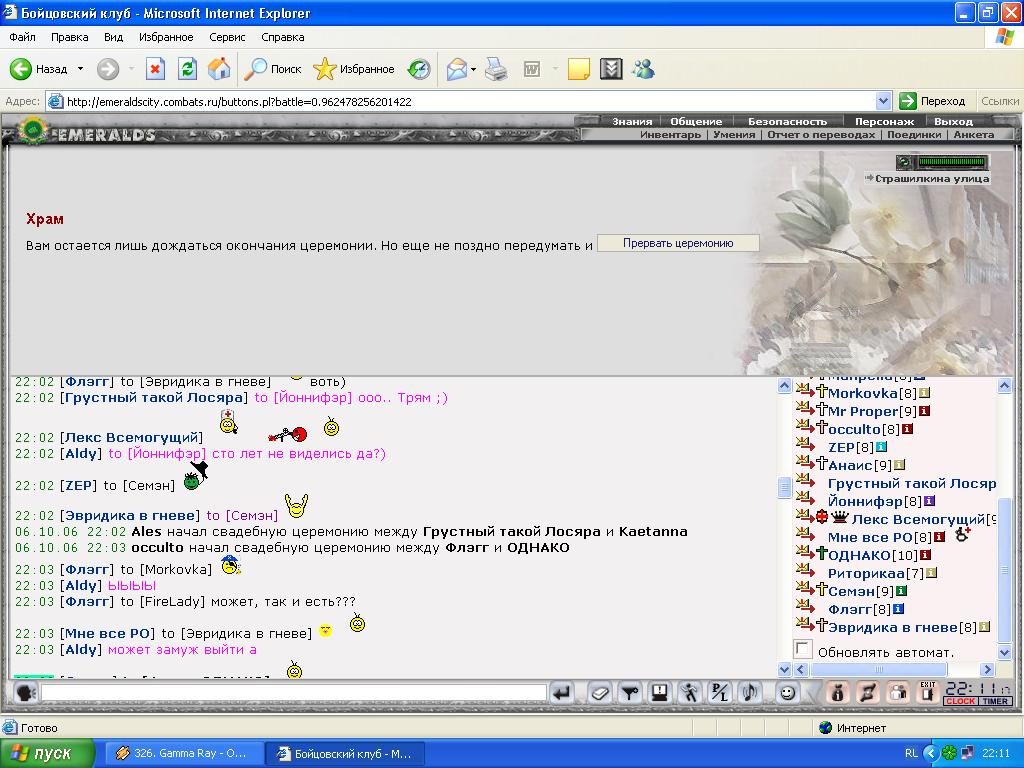This screenshot has height=768, width=1024.
Task: Click the P/L transliteration icon
Action: (720, 692)
